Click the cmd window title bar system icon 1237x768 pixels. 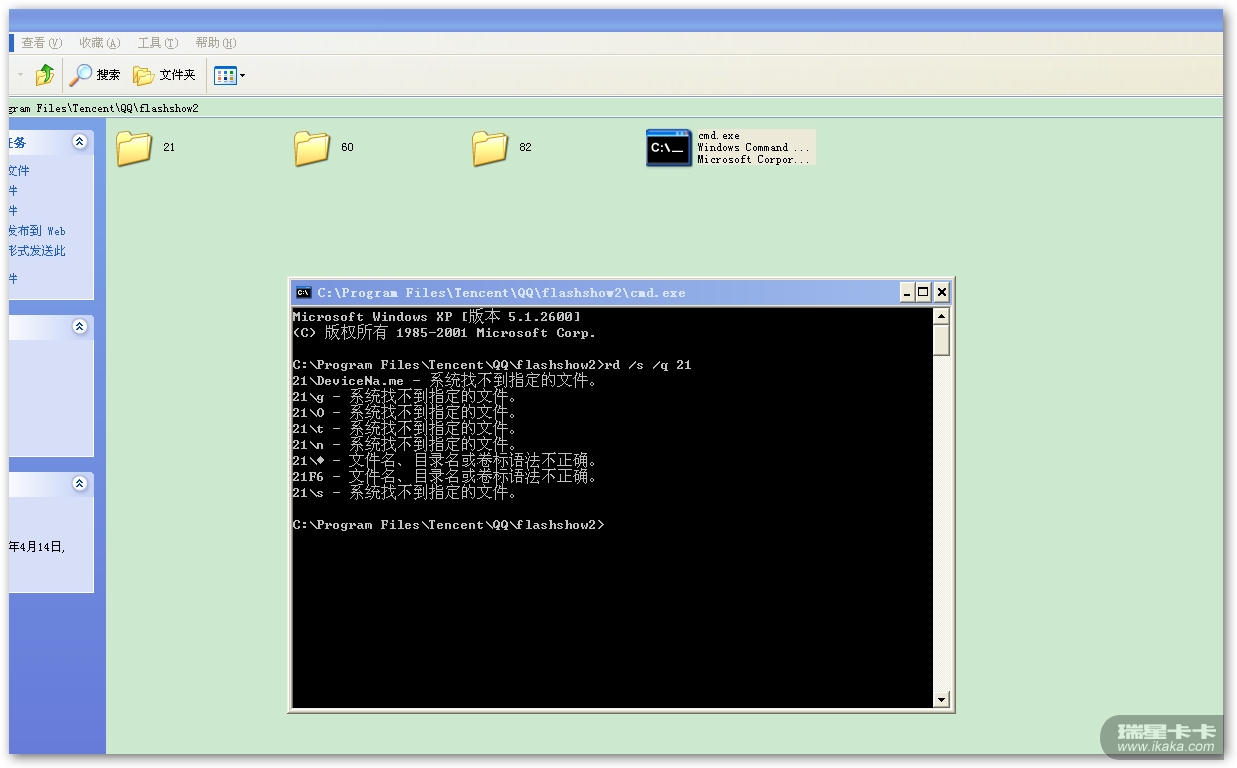303,293
